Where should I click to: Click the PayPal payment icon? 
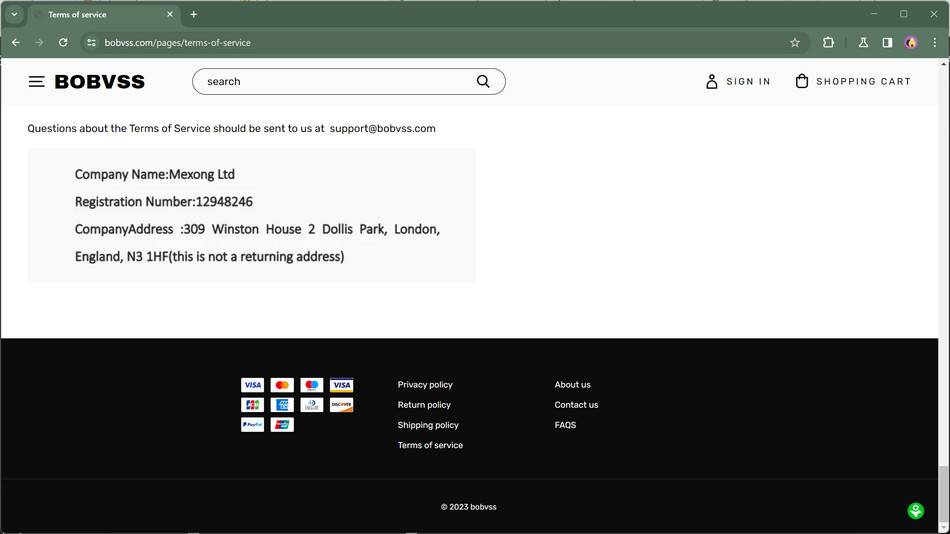[252, 425]
